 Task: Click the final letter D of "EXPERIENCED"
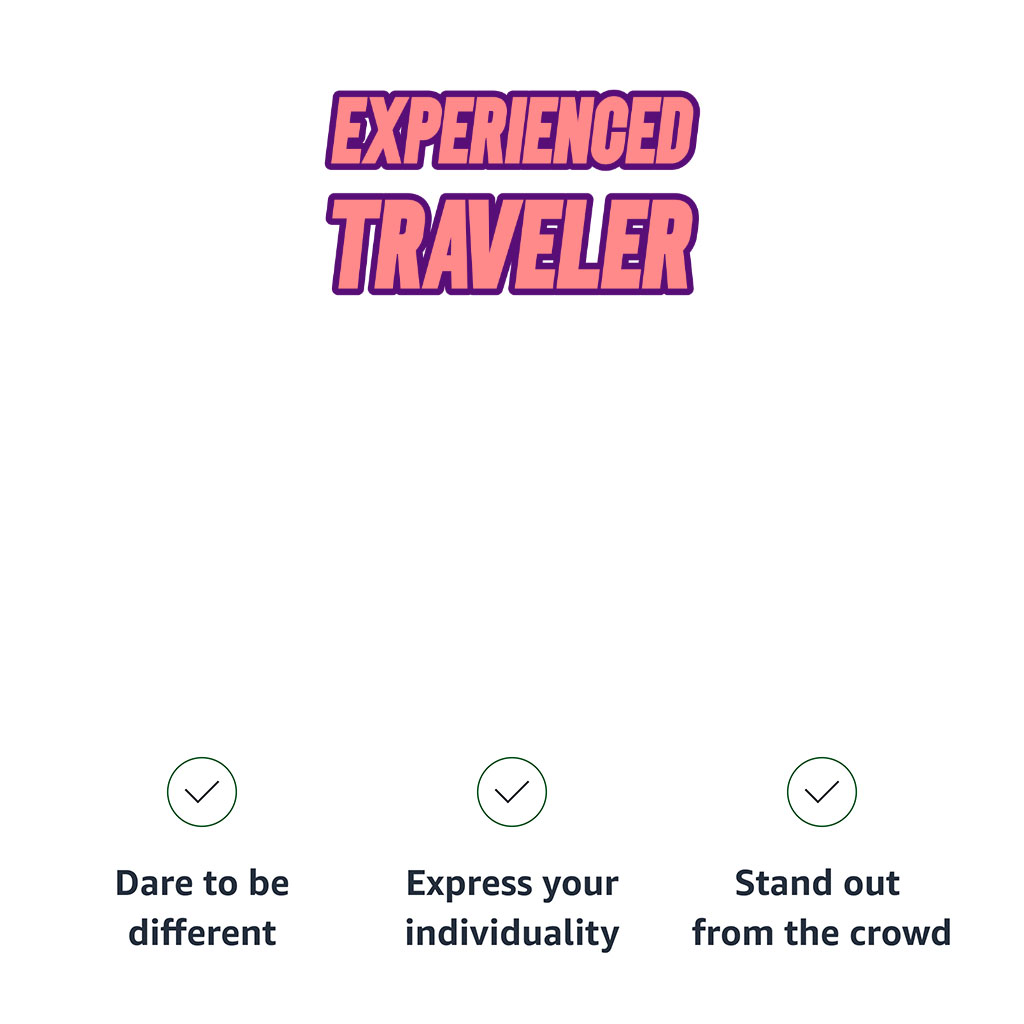click(674, 132)
